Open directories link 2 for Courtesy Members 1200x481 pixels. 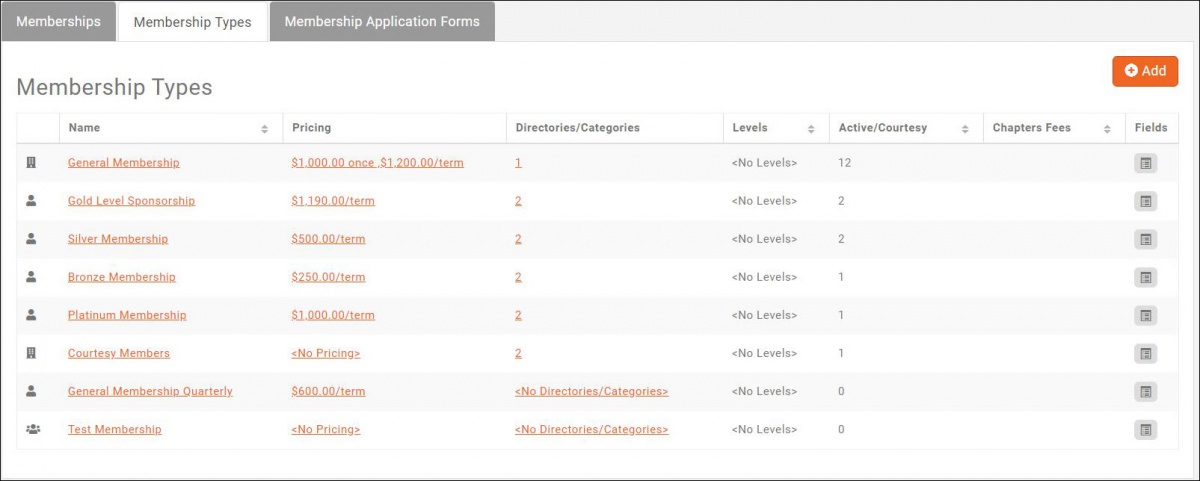click(518, 352)
